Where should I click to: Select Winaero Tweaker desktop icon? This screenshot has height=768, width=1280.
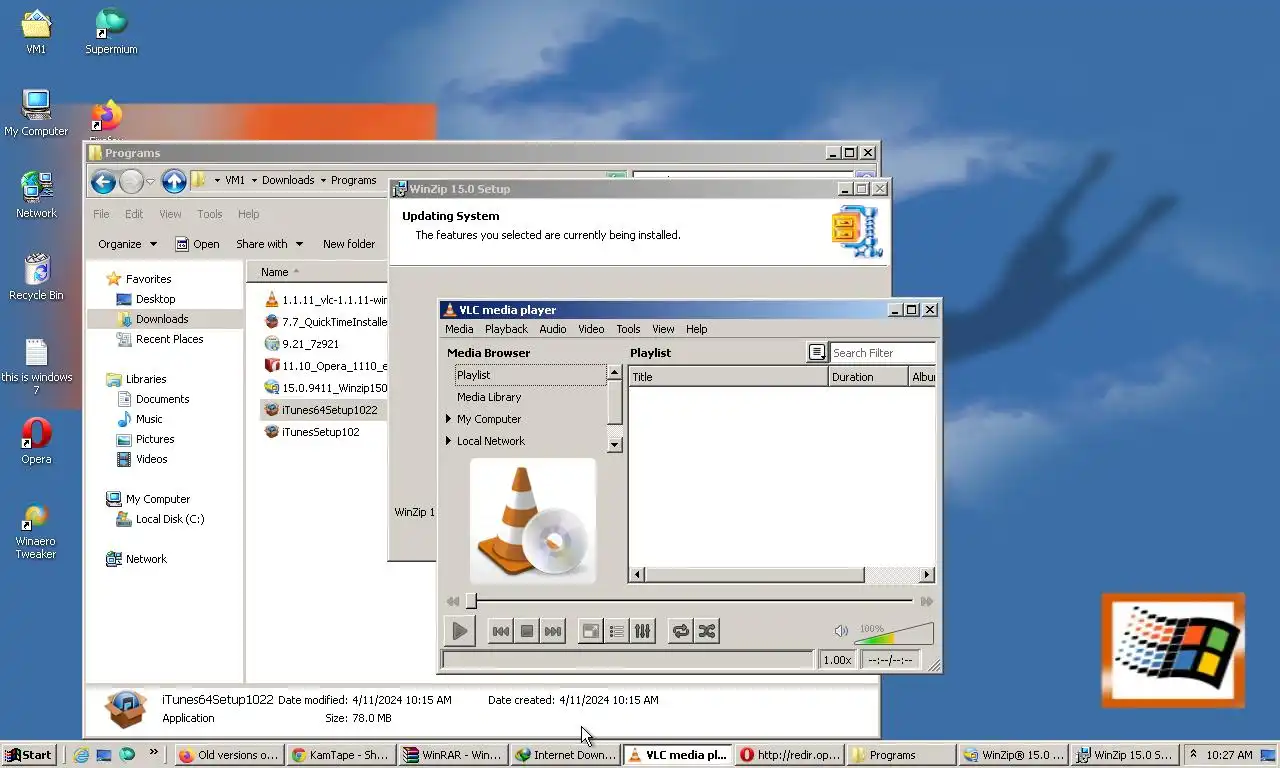pyautogui.click(x=36, y=533)
